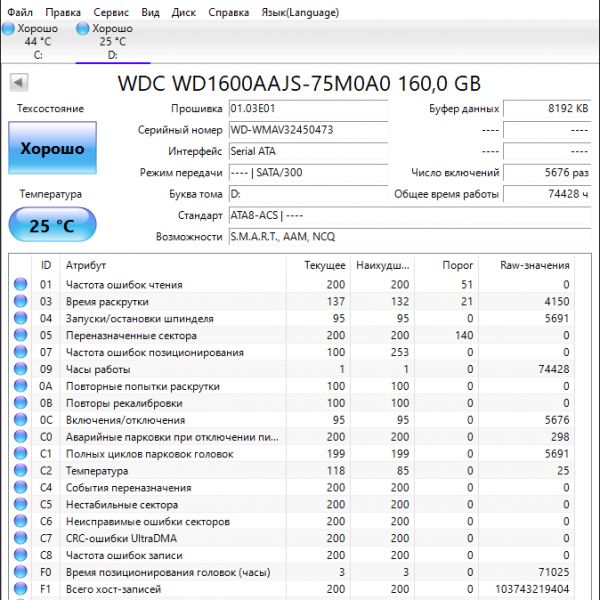Image resolution: width=600 pixels, height=600 pixels.
Task: Click the serial number field WD-WMAV32450473
Action: 308,130
